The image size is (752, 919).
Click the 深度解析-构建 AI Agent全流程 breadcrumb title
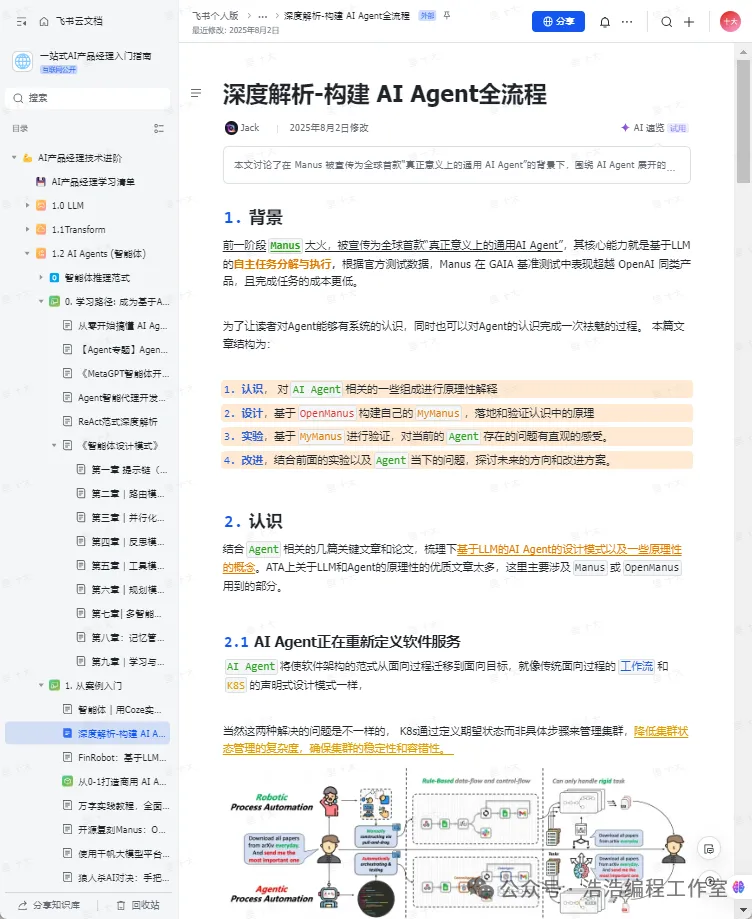(346, 16)
